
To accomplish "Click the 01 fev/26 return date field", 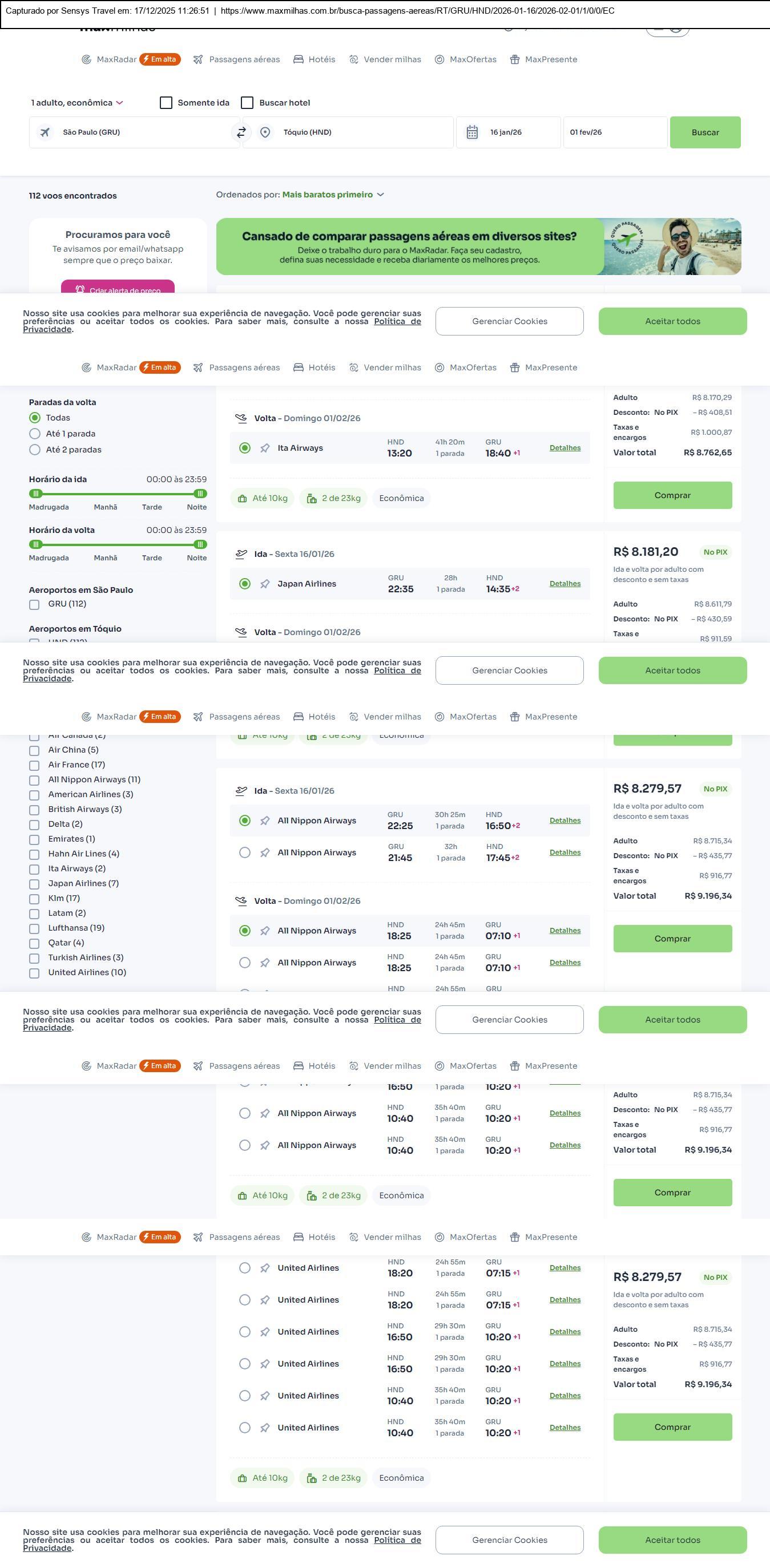I will click(615, 132).
